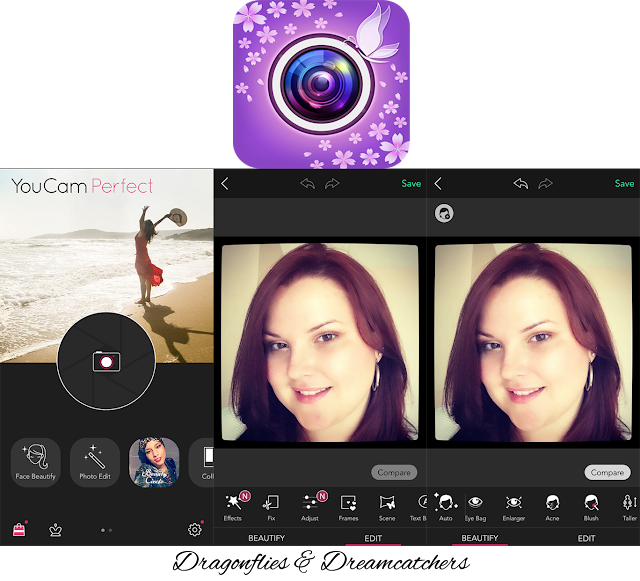Tap the camera shutter button on home screen

pyautogui.click(x=107, y=361)
